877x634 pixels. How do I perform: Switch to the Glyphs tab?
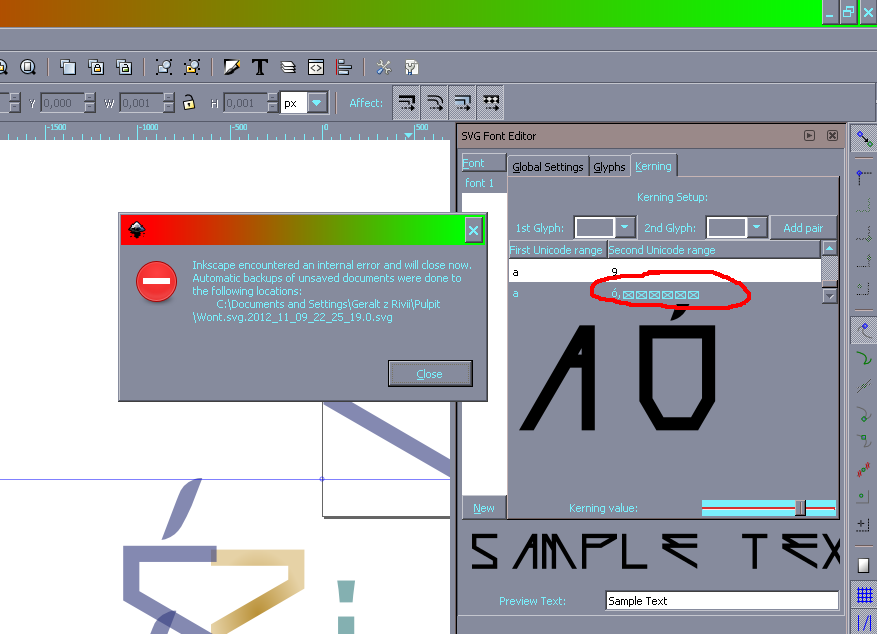coord(608,166)
